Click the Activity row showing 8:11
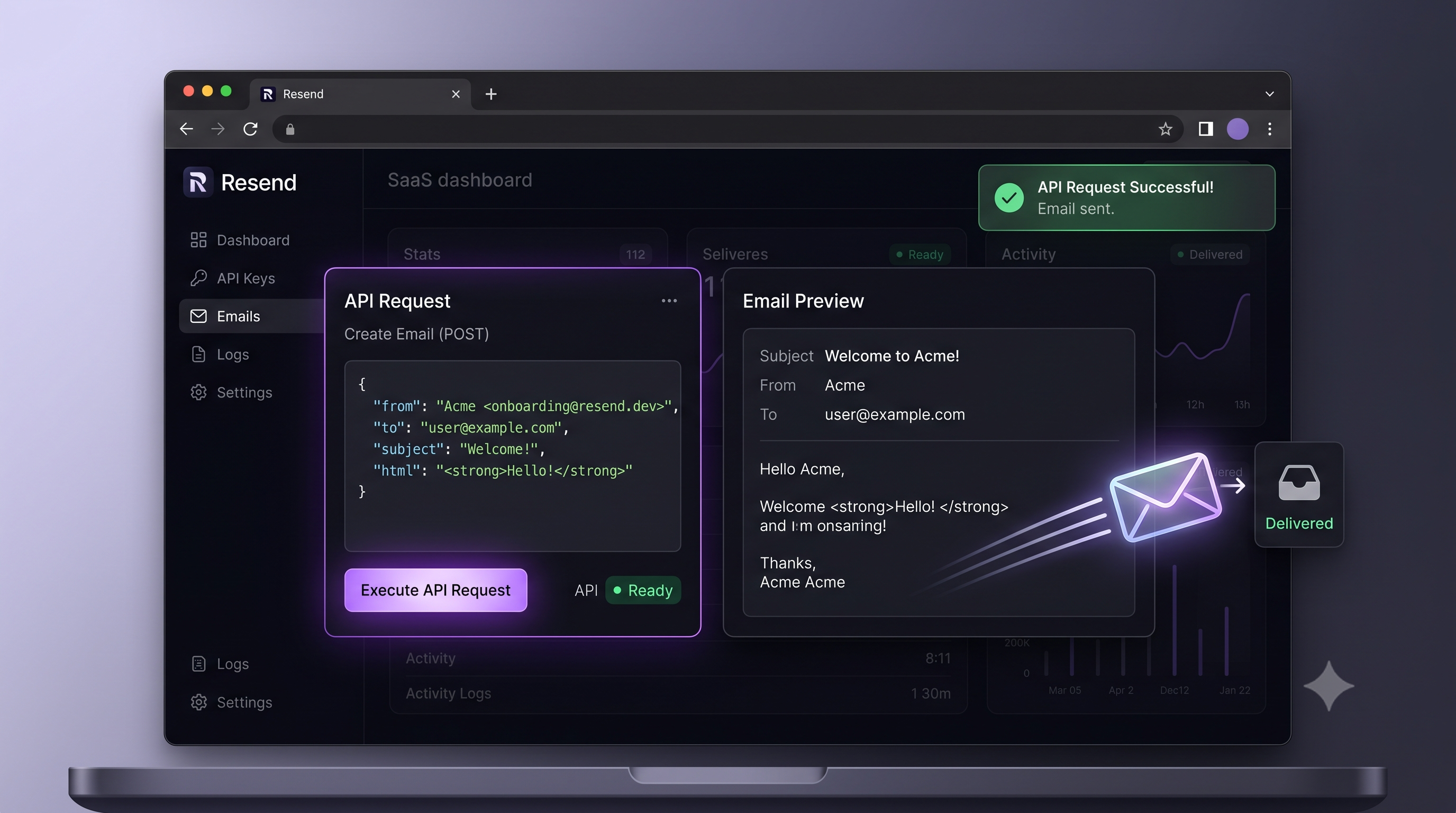 pos(678,658)
